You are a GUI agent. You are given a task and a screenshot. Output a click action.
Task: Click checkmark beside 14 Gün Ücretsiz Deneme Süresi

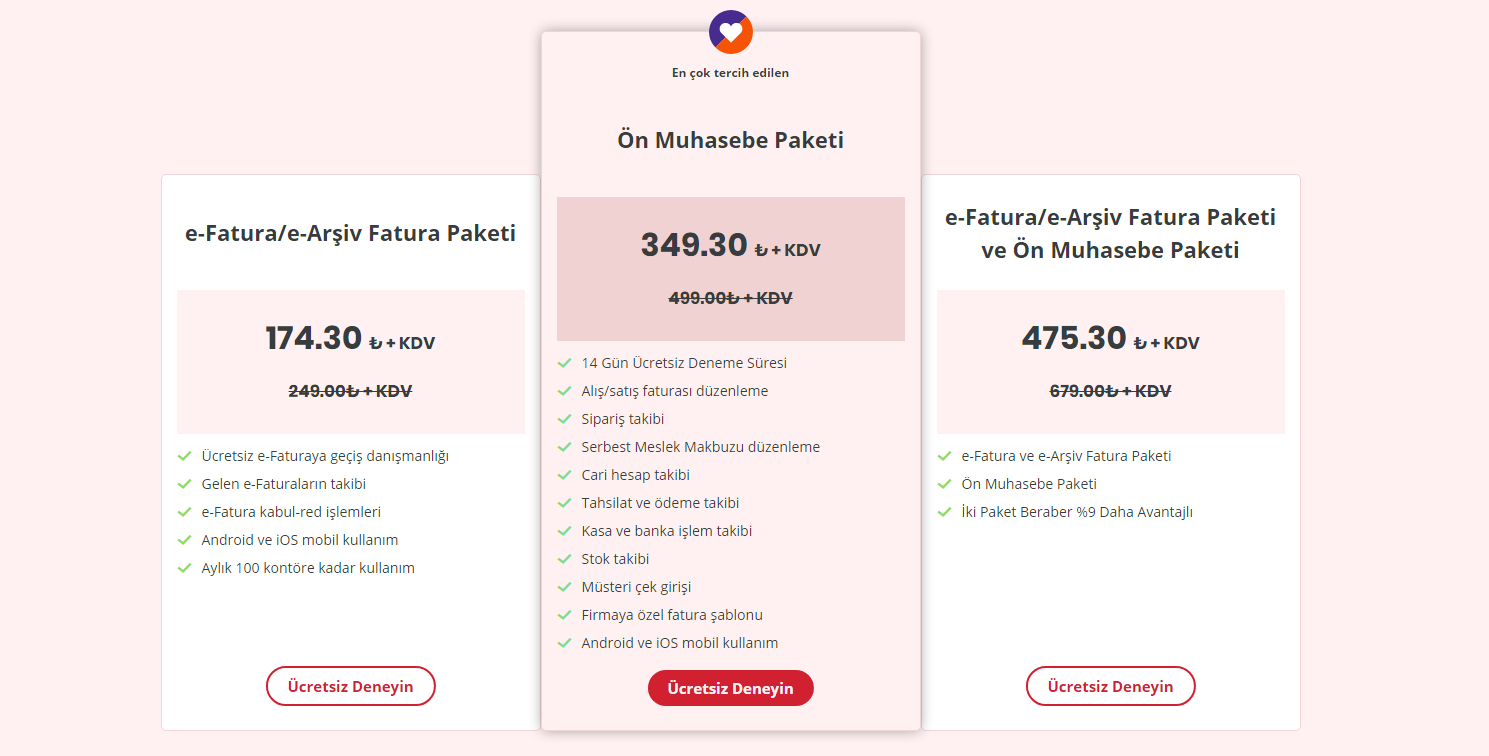pos(565,363)
